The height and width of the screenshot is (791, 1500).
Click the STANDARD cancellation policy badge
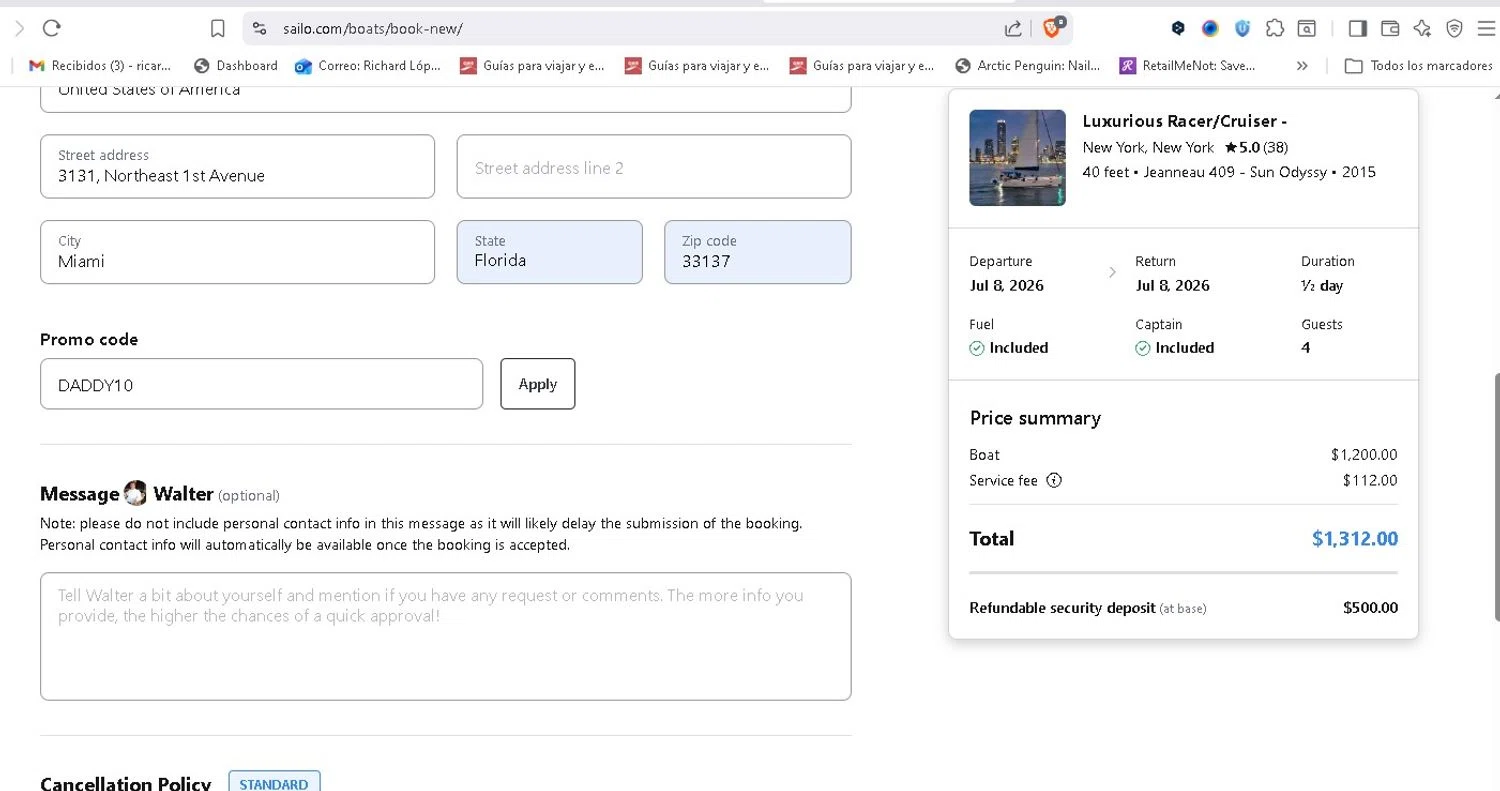point(274,781)
